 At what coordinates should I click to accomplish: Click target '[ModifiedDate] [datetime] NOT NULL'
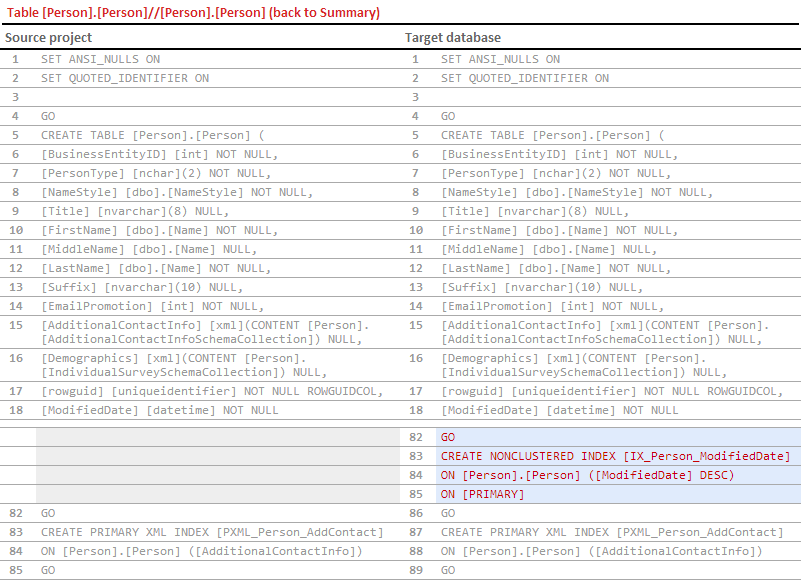click(x=560, y=410)
